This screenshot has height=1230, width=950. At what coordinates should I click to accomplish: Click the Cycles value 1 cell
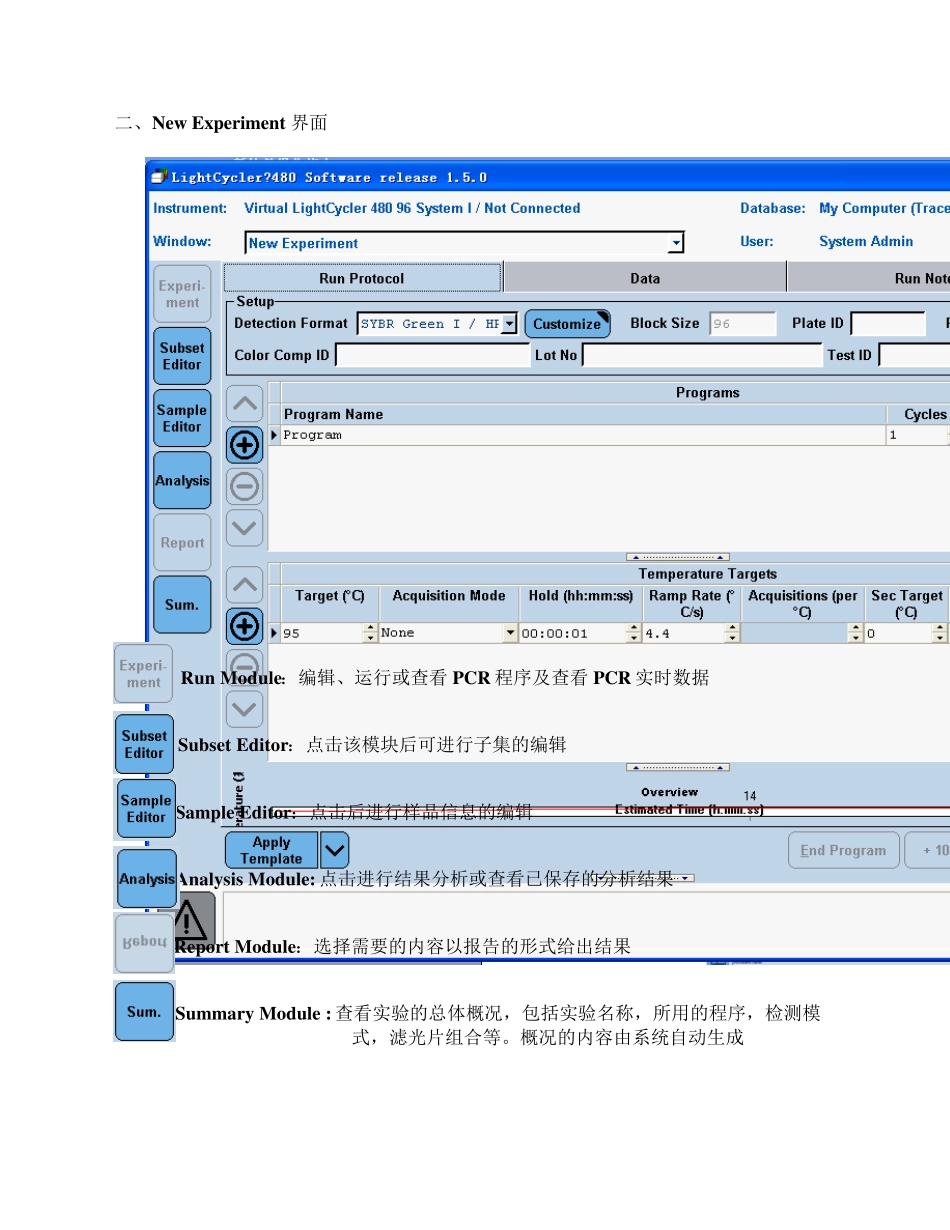pyautogui.click(x=917, y=435)
